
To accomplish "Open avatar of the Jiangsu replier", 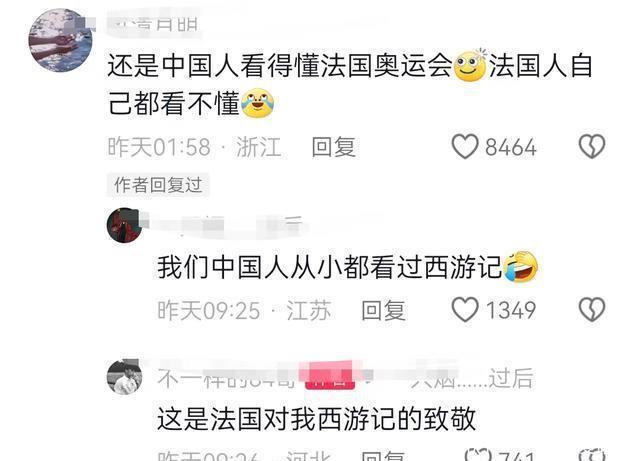I will (124, 225).
